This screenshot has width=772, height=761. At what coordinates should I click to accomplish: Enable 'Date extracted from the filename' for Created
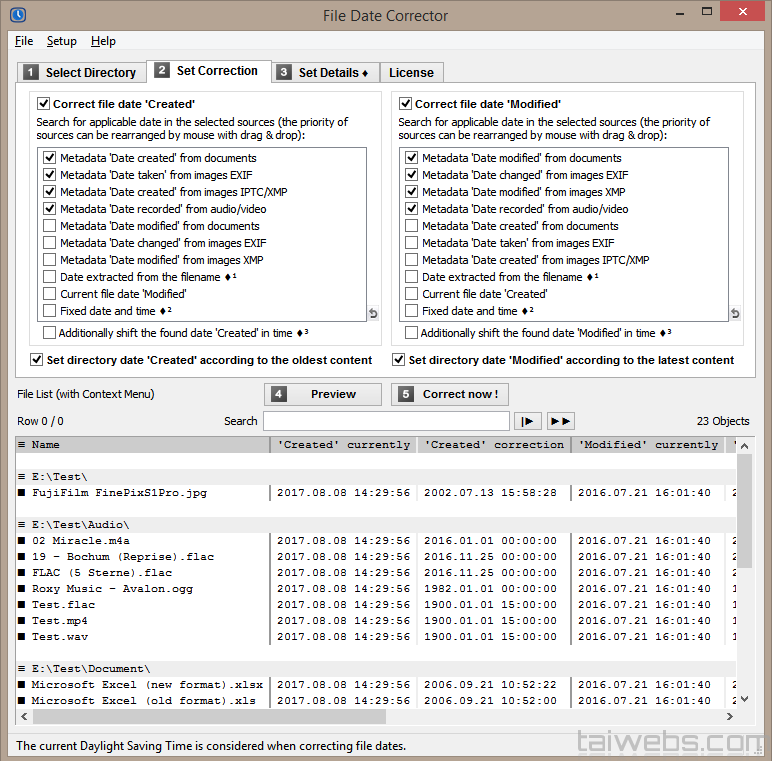[x=50, y=277]
